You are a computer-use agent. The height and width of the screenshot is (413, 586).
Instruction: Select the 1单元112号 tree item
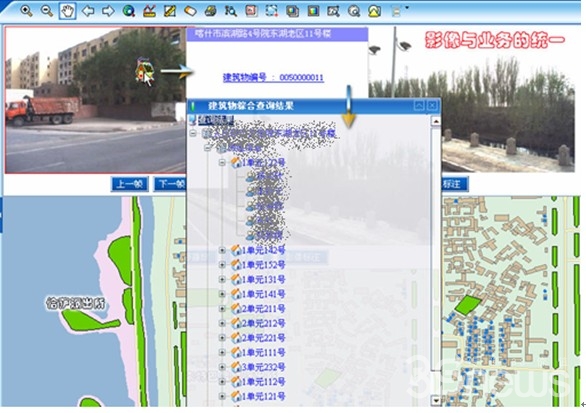pyautogui.click(x=263, y=382)
